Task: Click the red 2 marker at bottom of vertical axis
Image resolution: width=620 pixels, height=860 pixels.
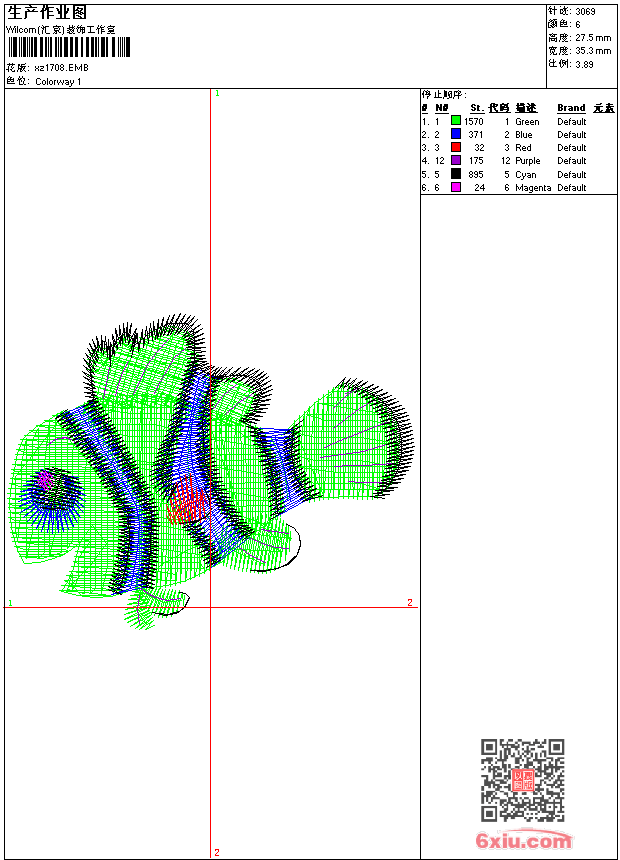Action: coord(217,853)
